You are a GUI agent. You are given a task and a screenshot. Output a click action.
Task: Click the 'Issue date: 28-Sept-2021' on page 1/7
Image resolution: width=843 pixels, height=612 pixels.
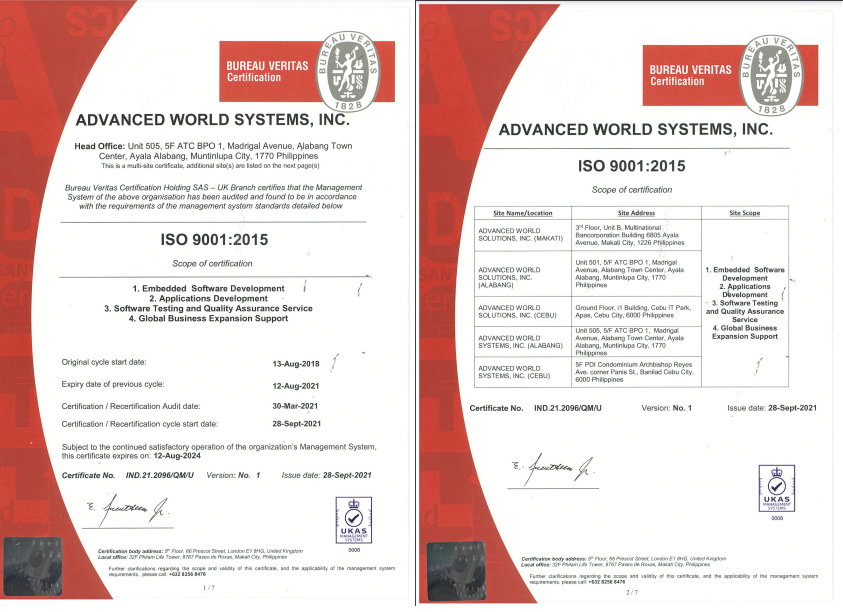click(x=326, y=475)
